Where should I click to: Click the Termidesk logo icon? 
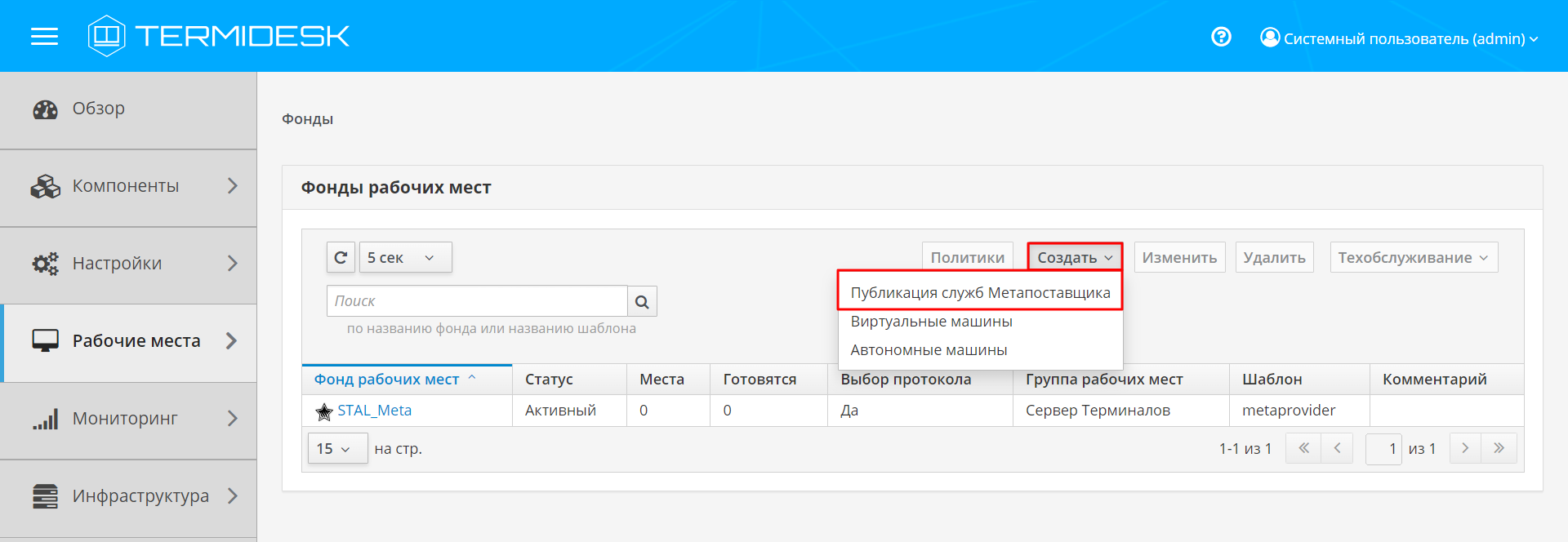point(106,36)
